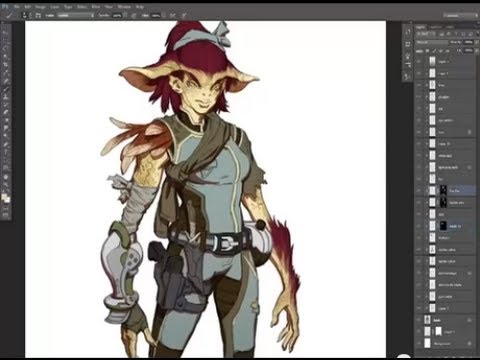Open the Filter menu
This screenshot has width=480, height=360.
tap(96, 6)
